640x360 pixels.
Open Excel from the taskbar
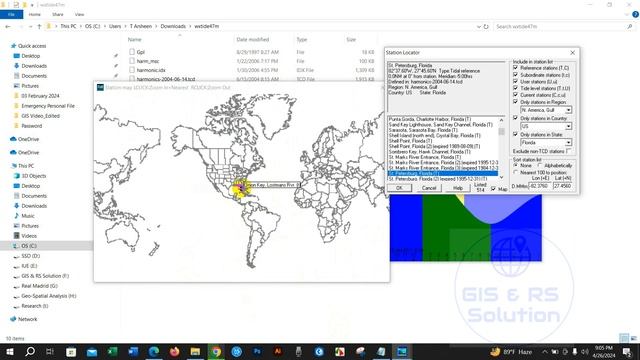(112, 351)
